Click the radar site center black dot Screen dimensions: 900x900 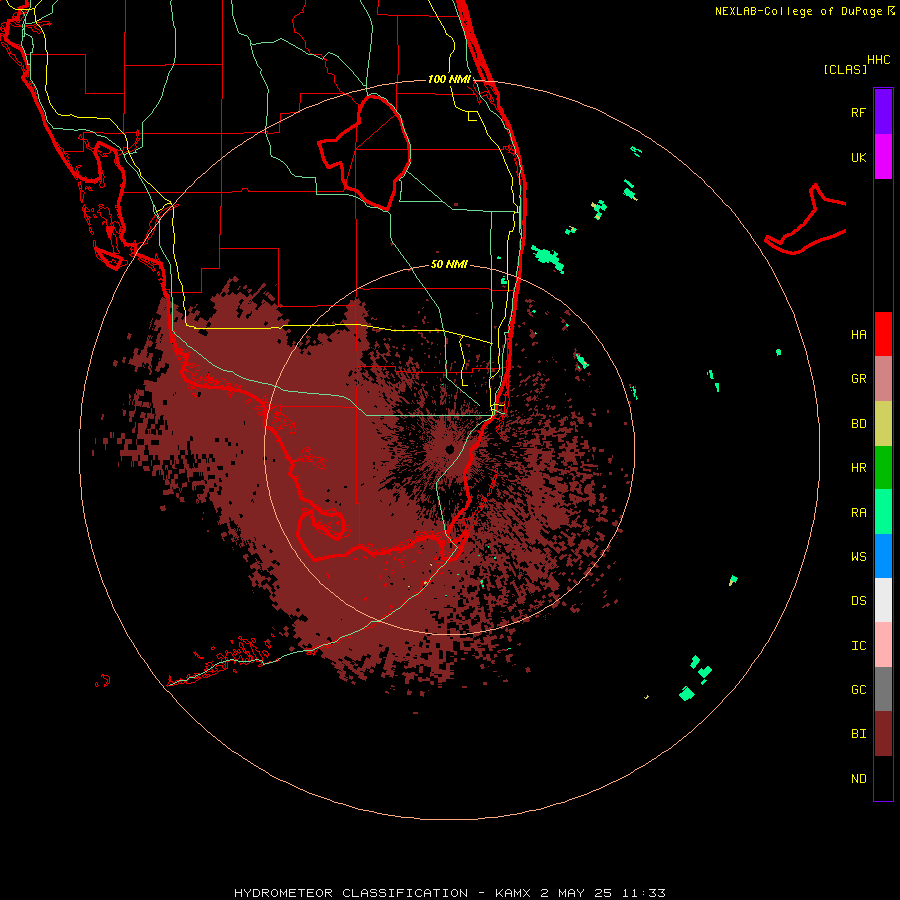(x=449, y=449)
